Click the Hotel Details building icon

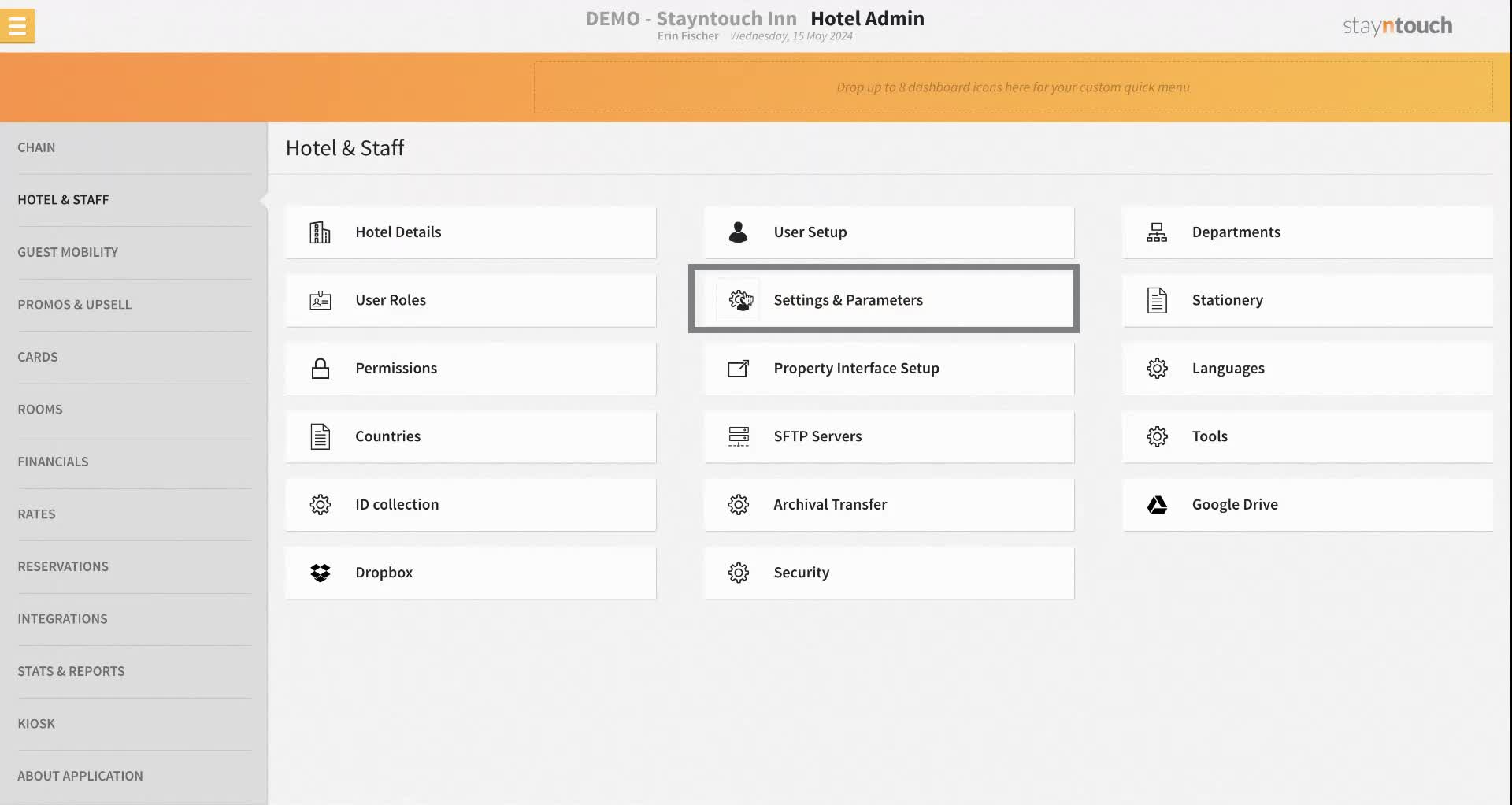320,232
